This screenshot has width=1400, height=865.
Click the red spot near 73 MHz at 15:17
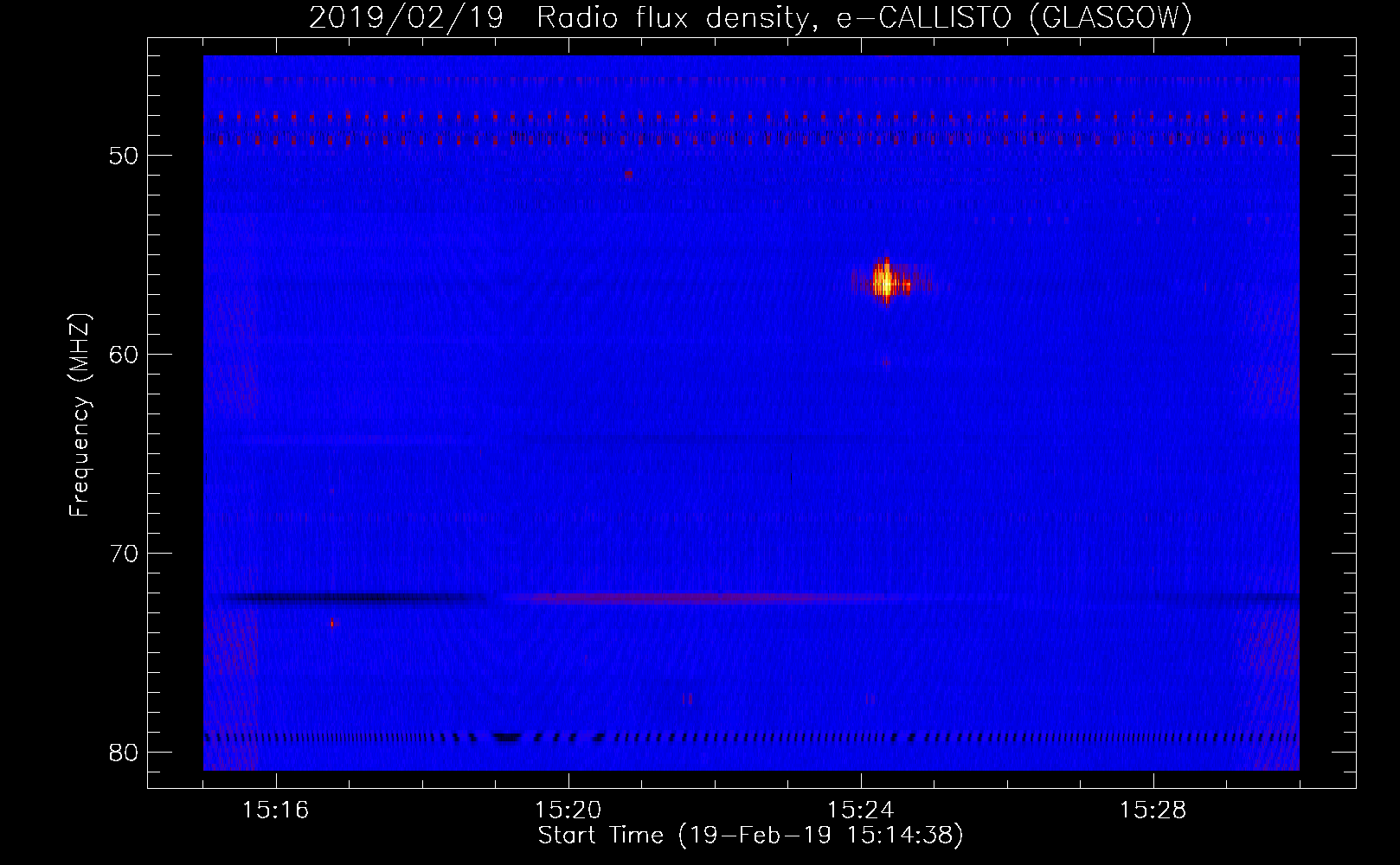coord(331,622)
